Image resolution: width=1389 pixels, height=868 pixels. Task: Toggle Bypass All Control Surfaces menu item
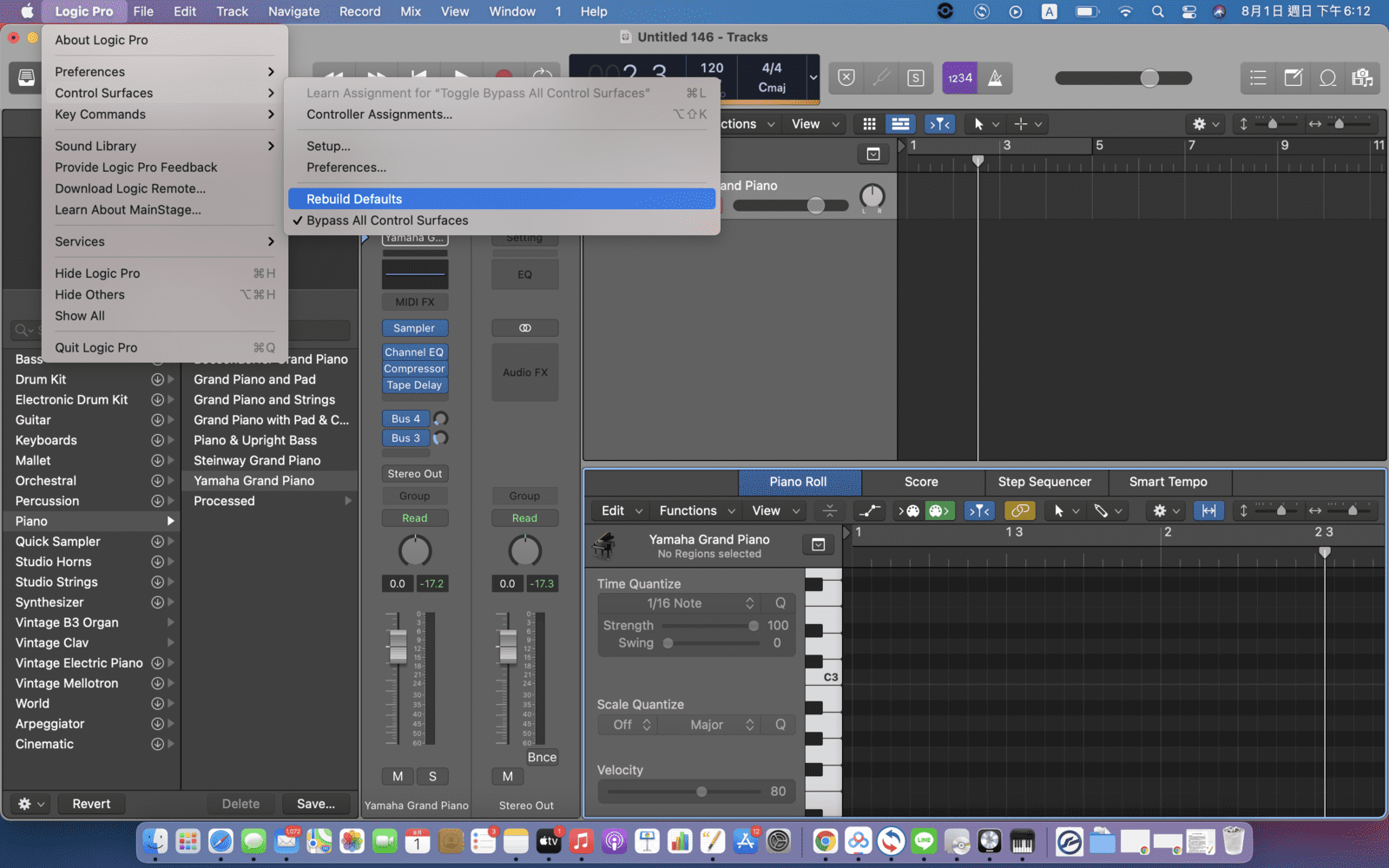click(x=503, y=220)
